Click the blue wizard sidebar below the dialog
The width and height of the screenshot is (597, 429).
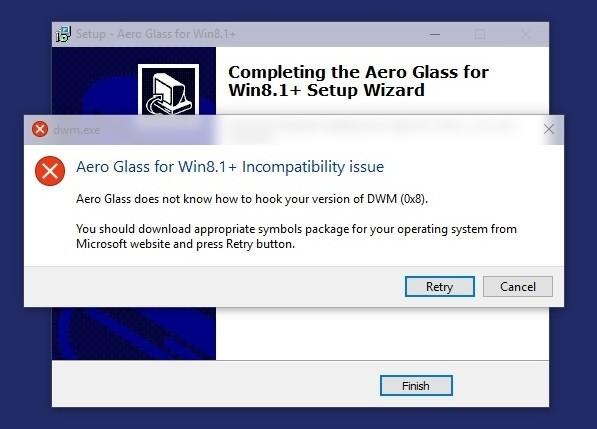134,333
